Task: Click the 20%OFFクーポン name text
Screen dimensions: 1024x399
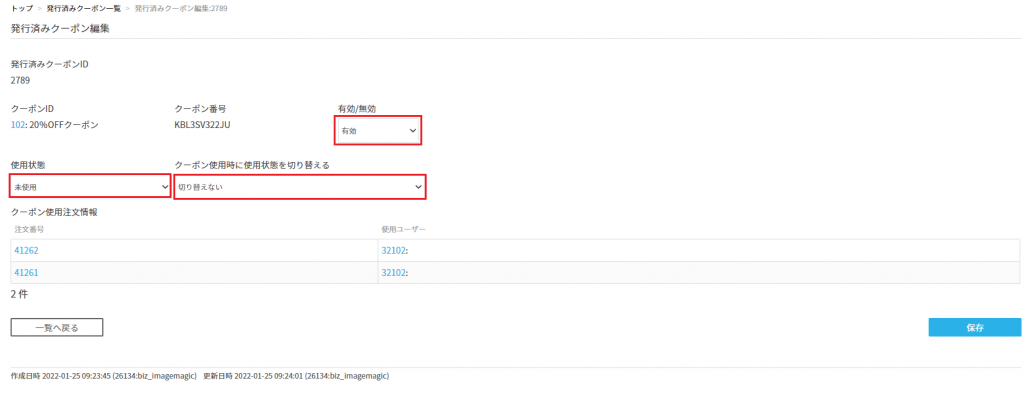Action: pos(64,125)
